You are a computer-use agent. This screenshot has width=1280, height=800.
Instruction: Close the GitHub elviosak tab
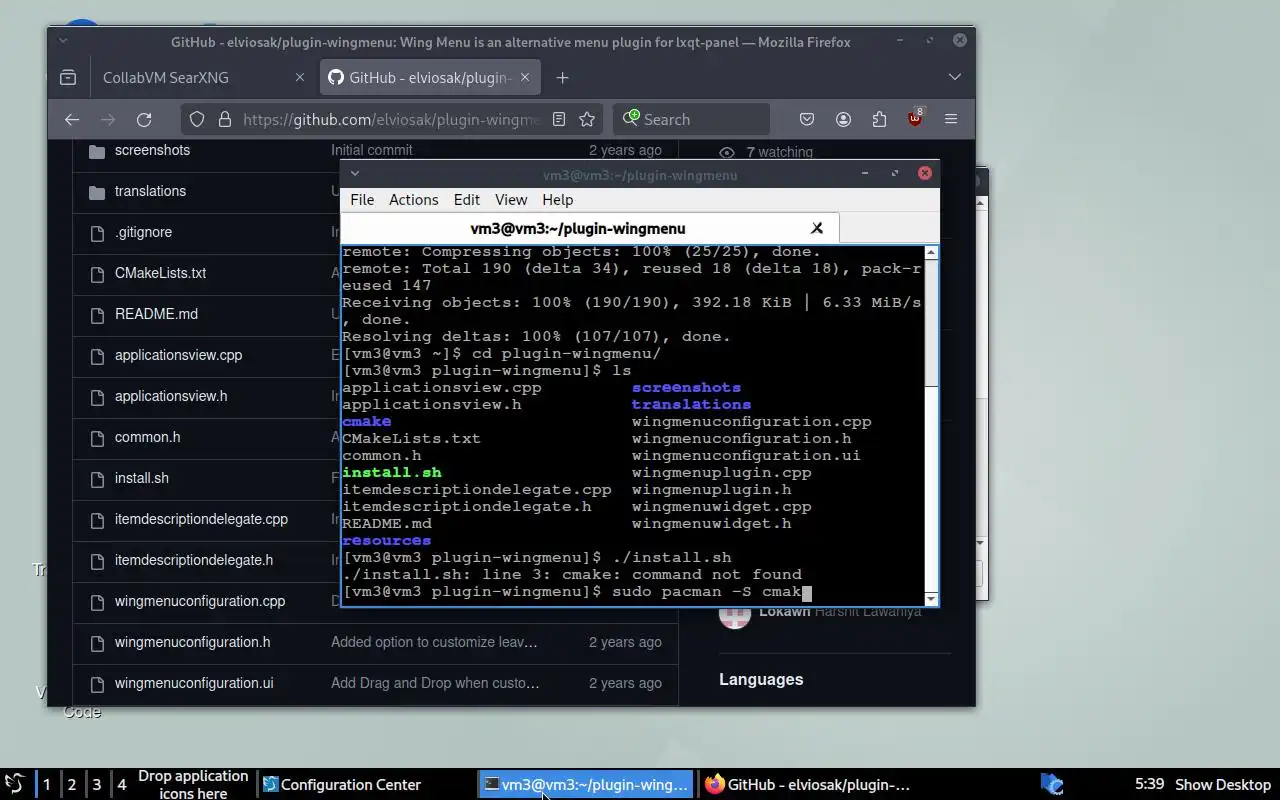click(526, 77)
